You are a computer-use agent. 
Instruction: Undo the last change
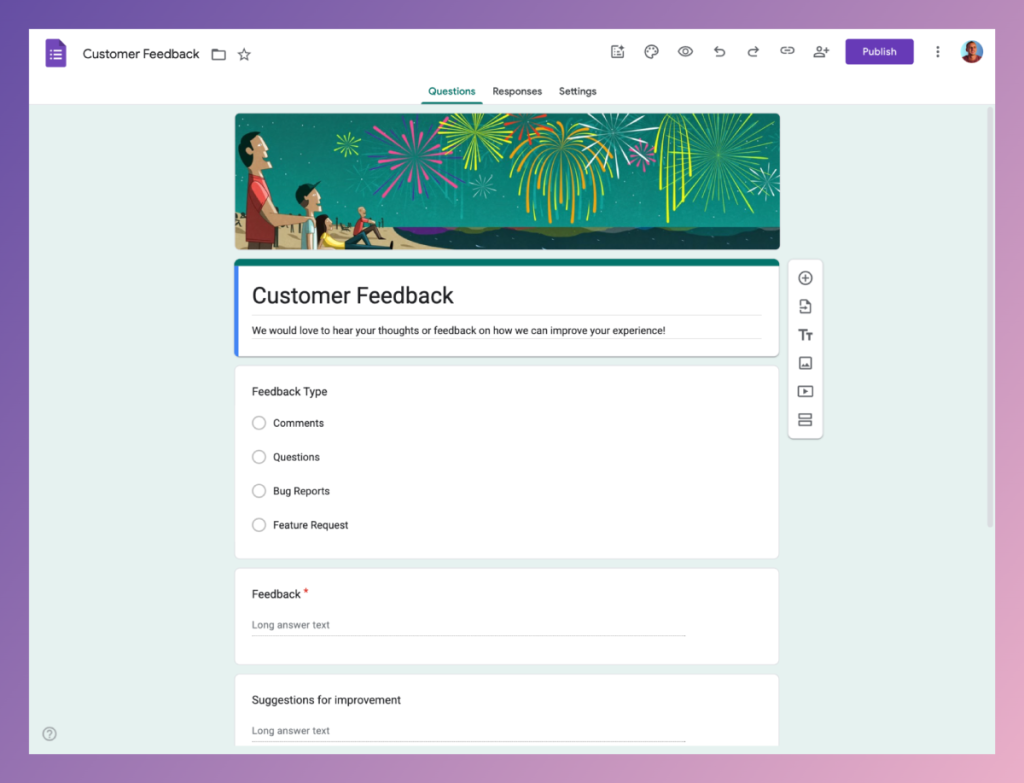[719, 51]
